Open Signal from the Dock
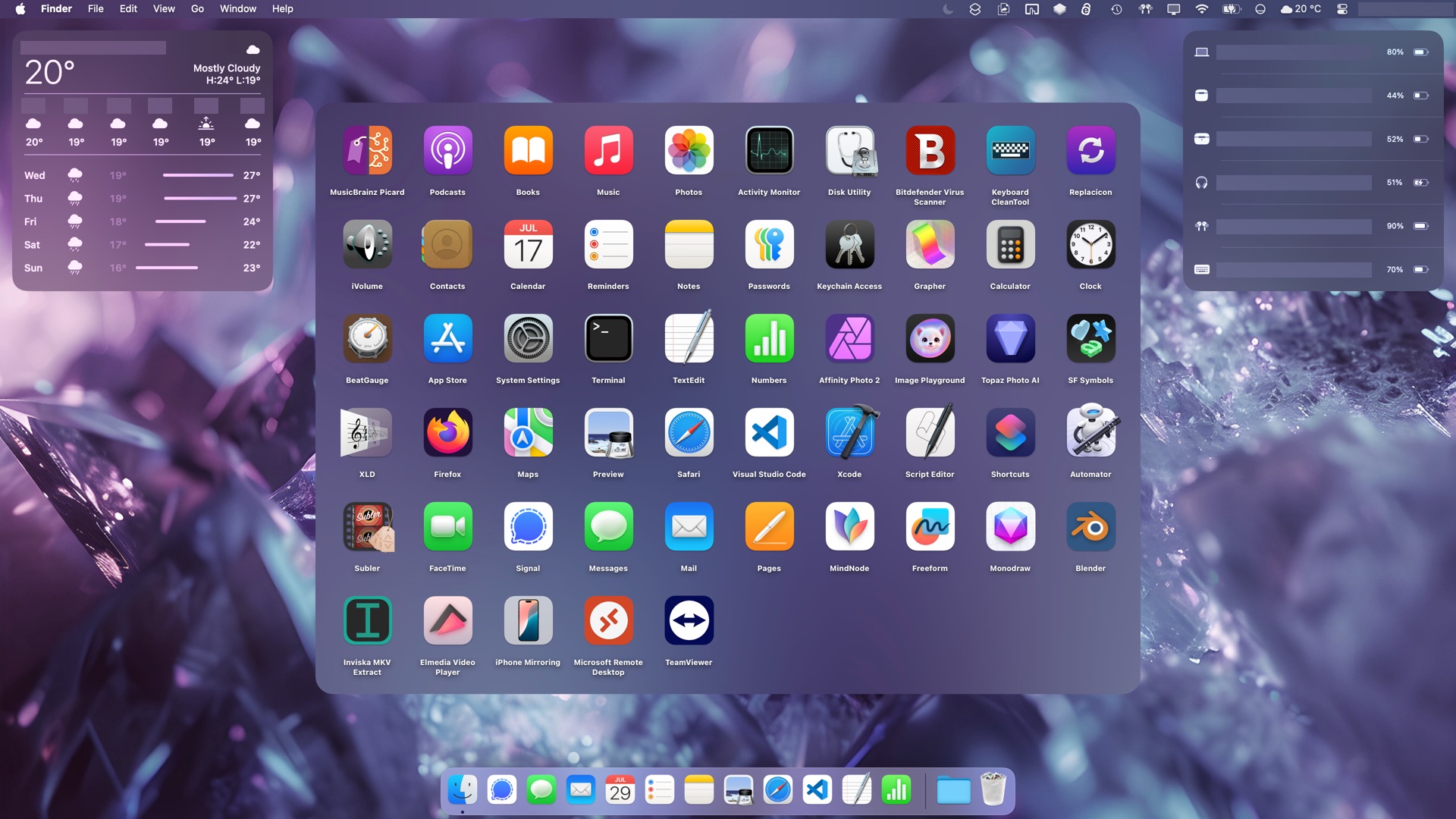The height and width of the screenshot is (819, 1456). point(501,789)
